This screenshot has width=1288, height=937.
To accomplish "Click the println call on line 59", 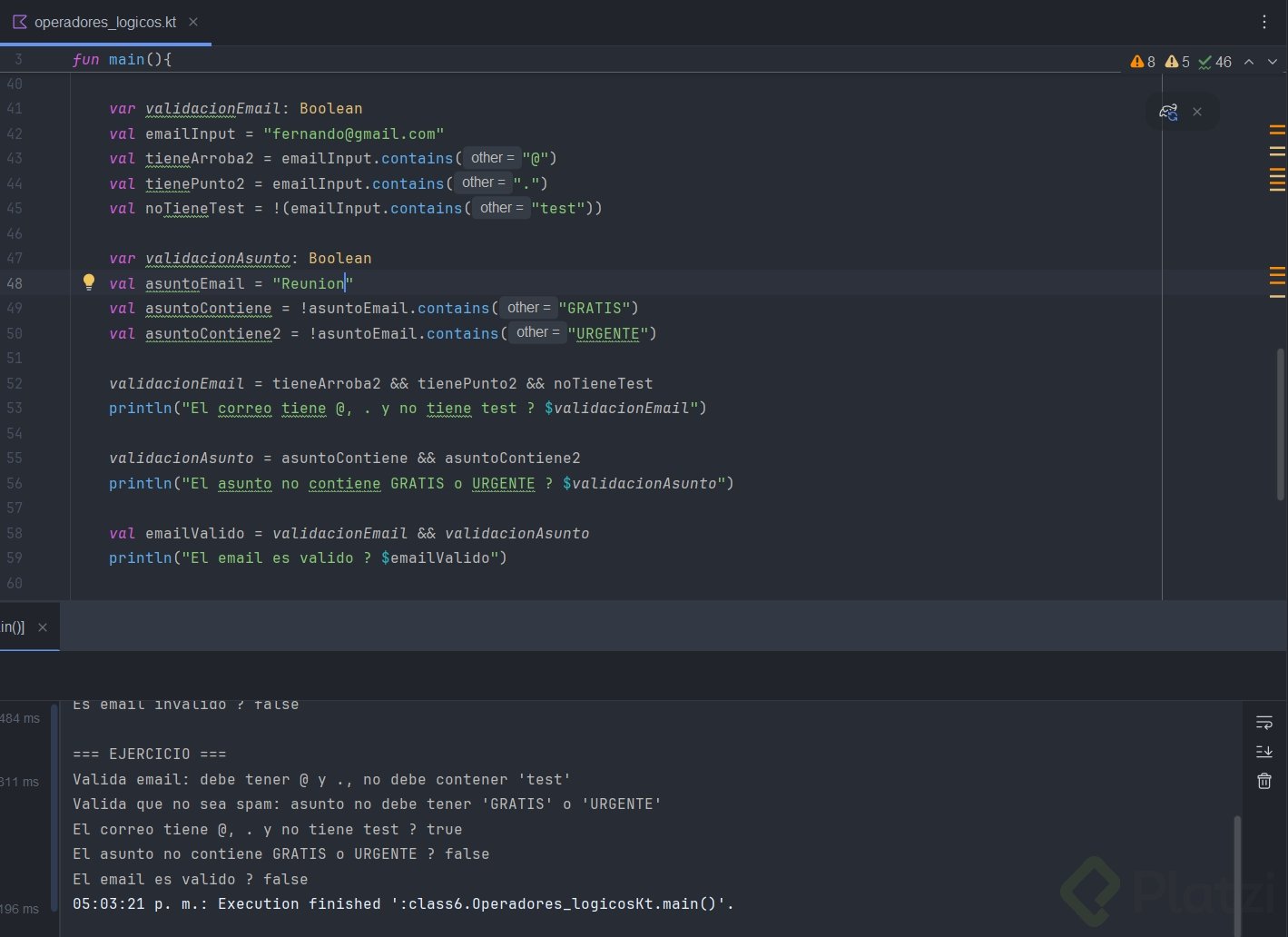I will point(141,557).
